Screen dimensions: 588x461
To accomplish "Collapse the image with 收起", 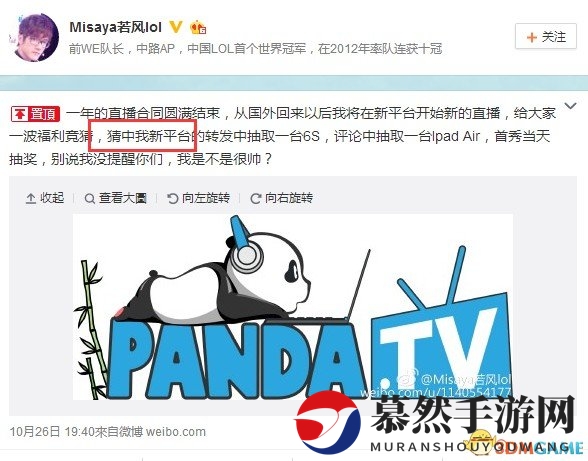I will click(x=45, y=198).
